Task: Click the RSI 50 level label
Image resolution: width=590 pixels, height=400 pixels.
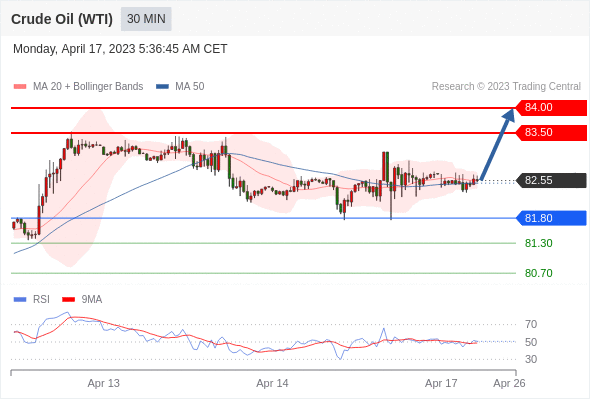Action: coord(531,342)
